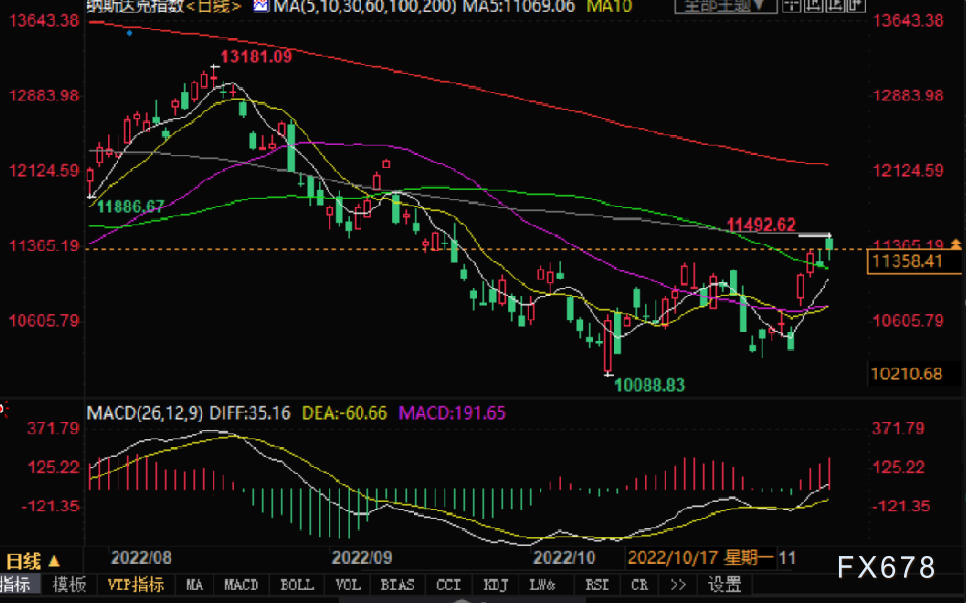
Task: Click the orange alert triangle above the 11358.41 tag
Action: [x=956, y=245]
